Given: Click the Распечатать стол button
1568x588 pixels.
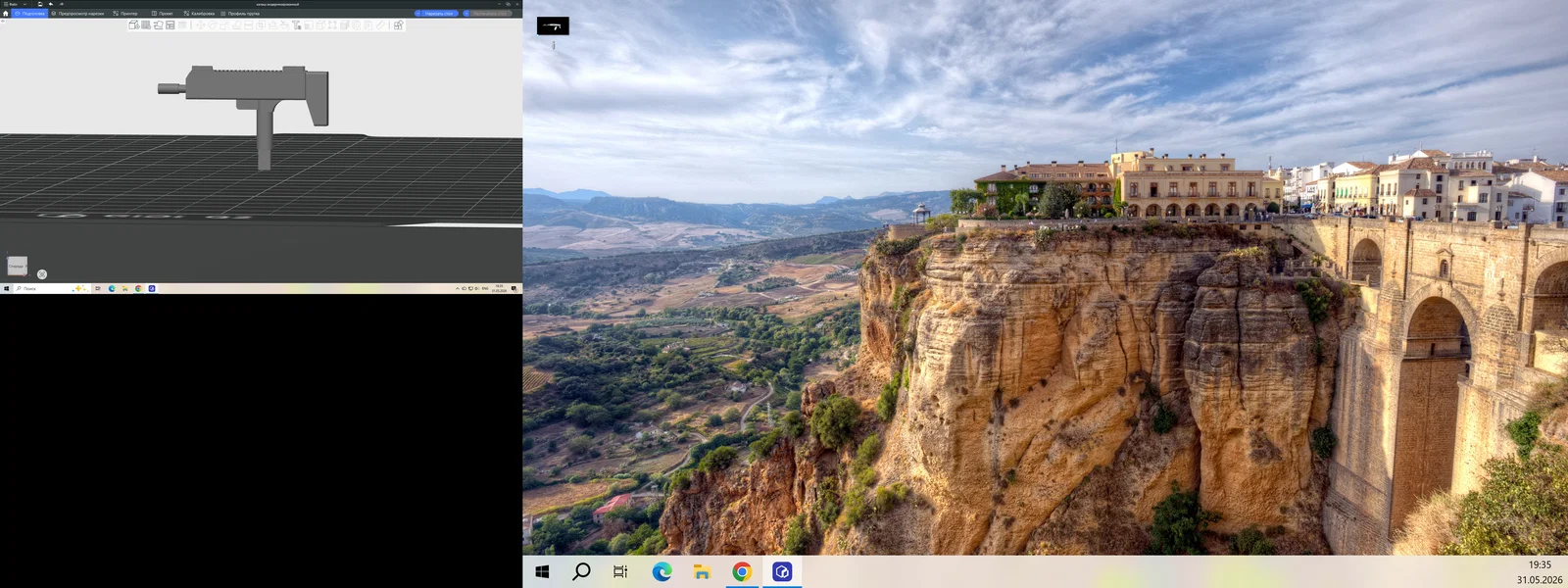Looking at the screenshot, I should [x=491, y=14].
